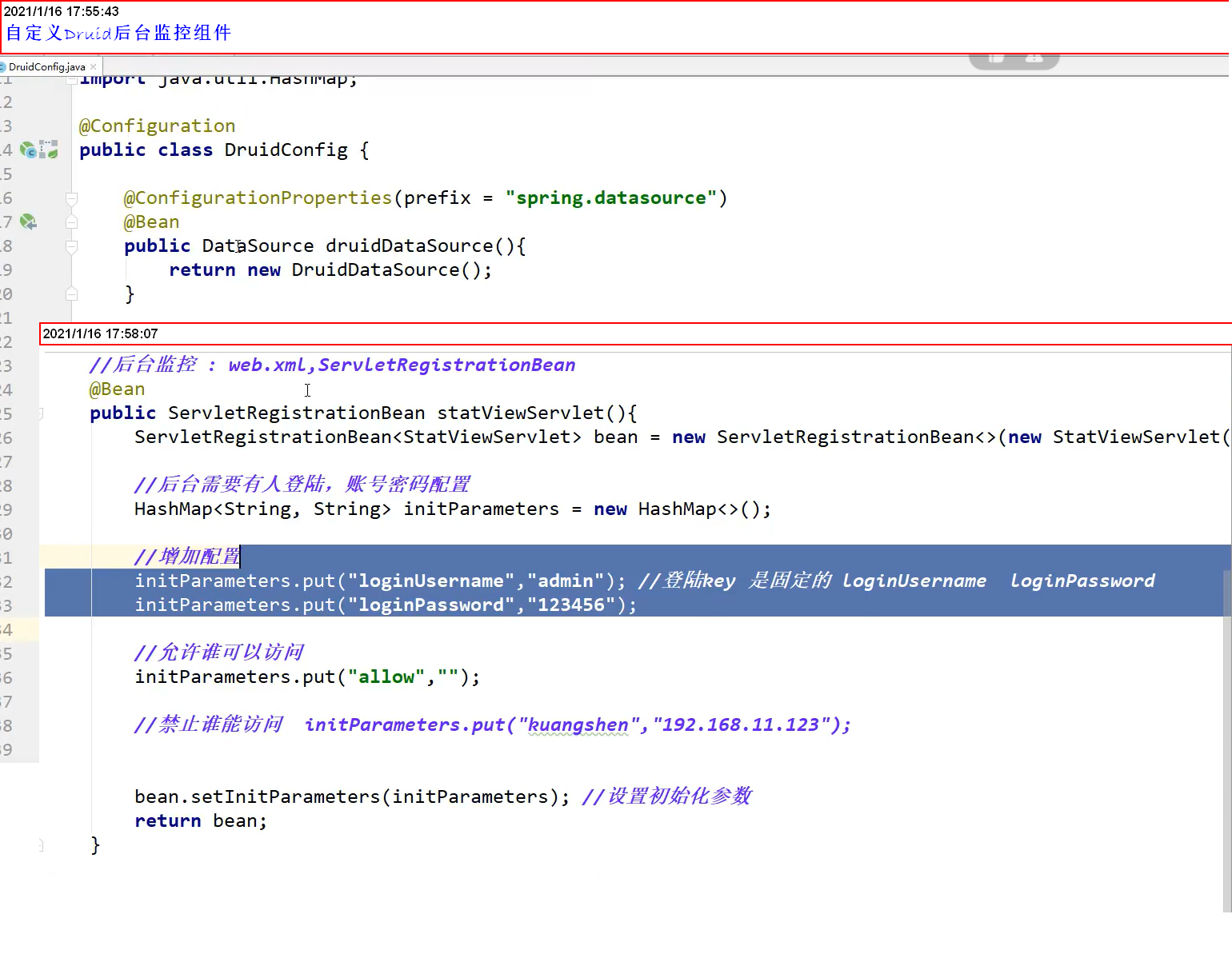Open the DruidConfig.java editor tab
This screenshot has width=1232, height=970.
point(46,67)
